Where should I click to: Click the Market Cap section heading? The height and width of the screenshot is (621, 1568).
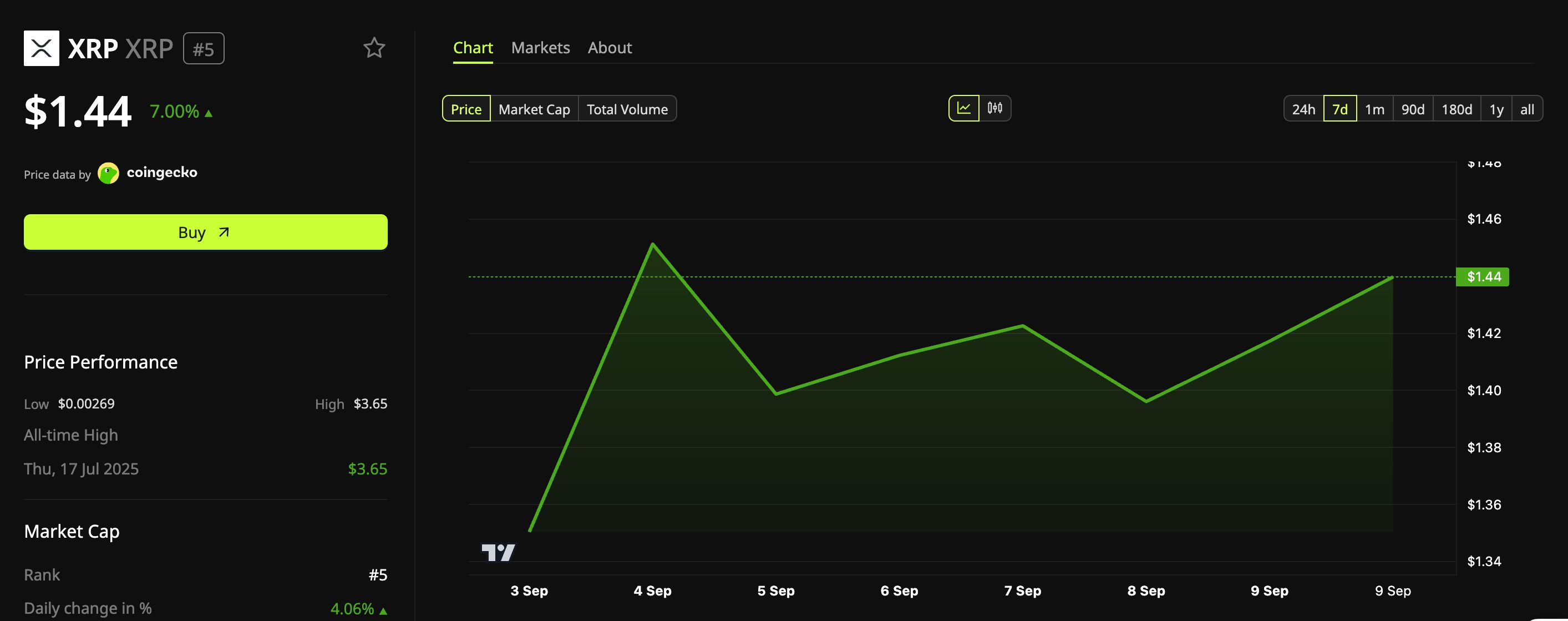click(x=72, y=532)
